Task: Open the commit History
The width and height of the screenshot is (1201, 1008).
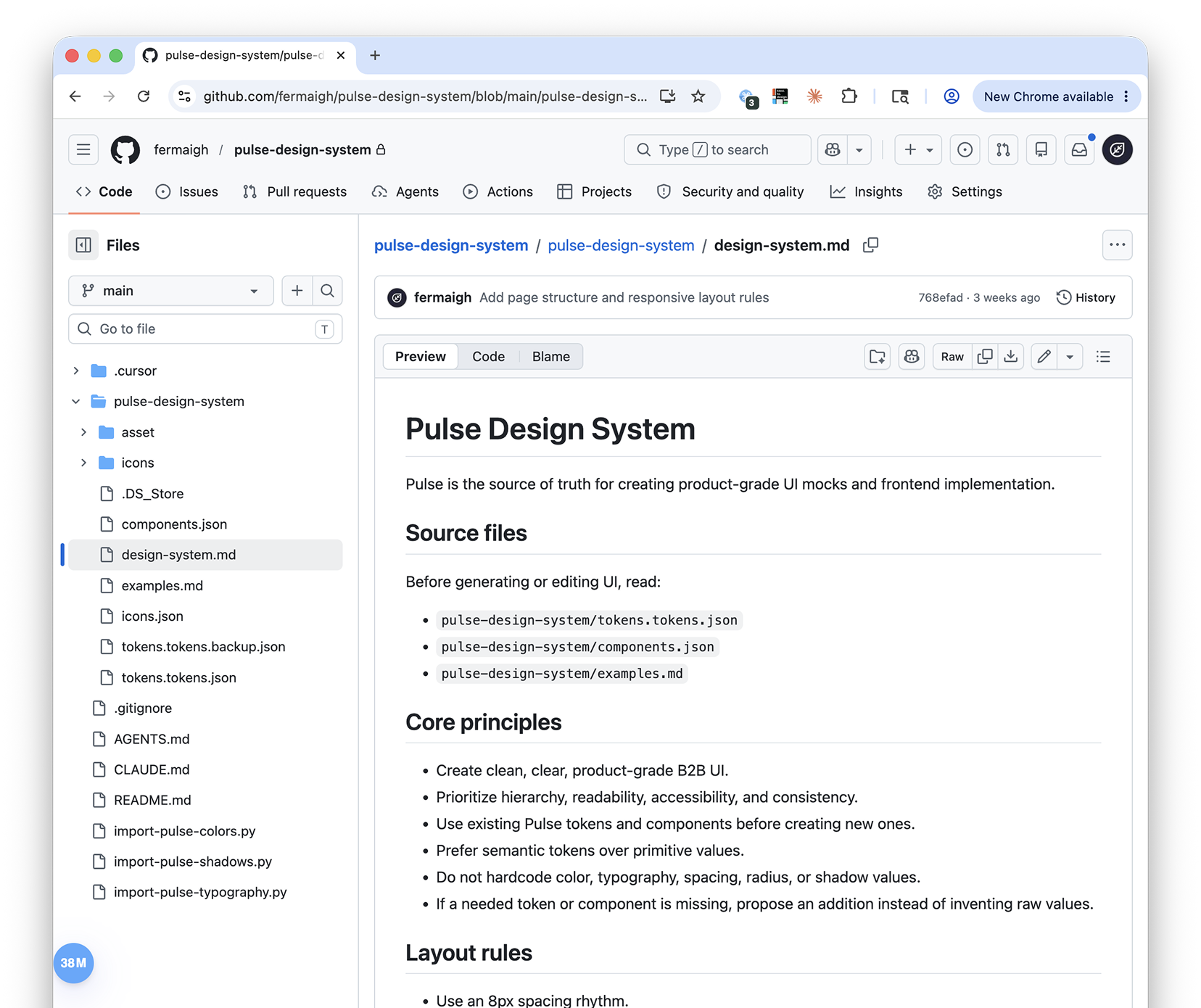Action: [1086, 297]
